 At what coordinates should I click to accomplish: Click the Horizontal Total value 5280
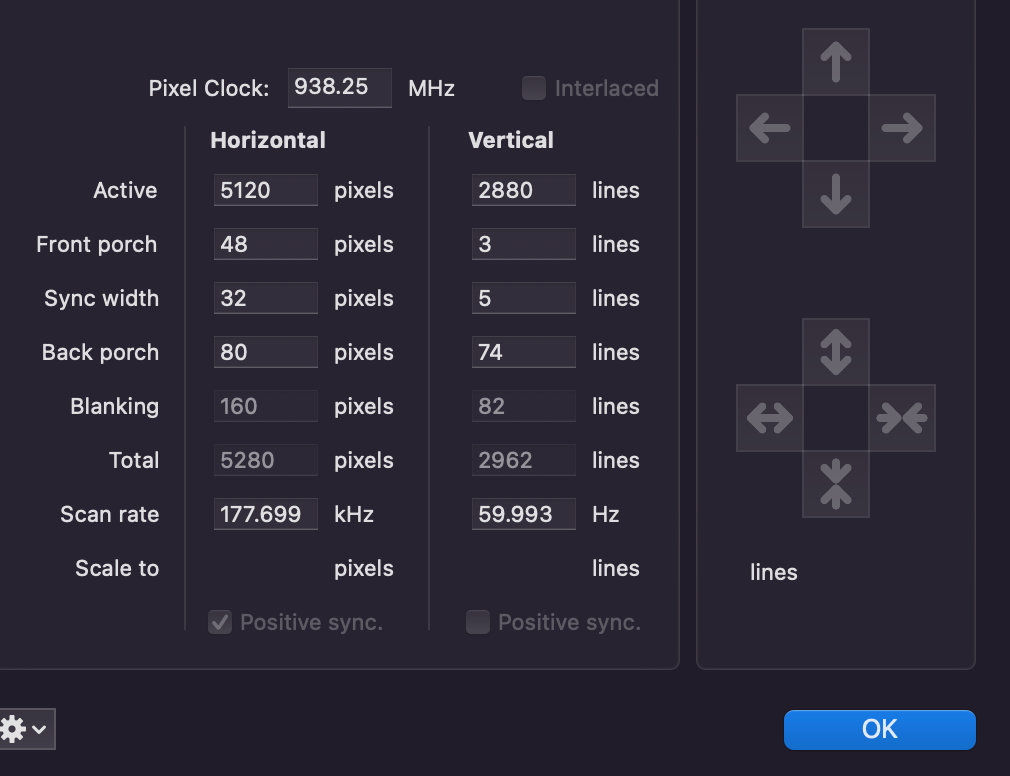(265, 460)
